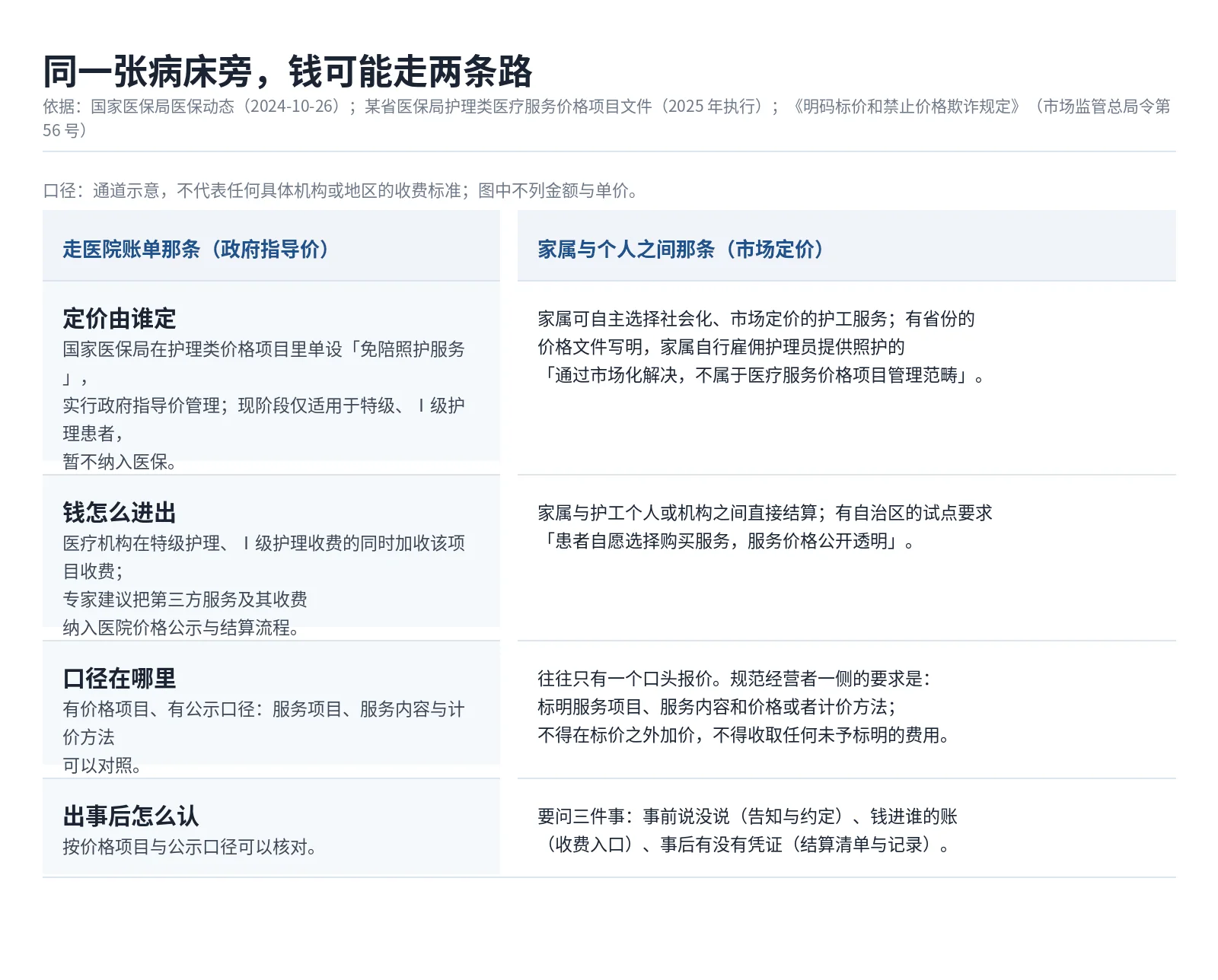This screenshot has height=980, width=1218.
Task: Select the line 标明服务项目、服务内容和价格或者计价方法；
Action: click(x=717, y=707)
